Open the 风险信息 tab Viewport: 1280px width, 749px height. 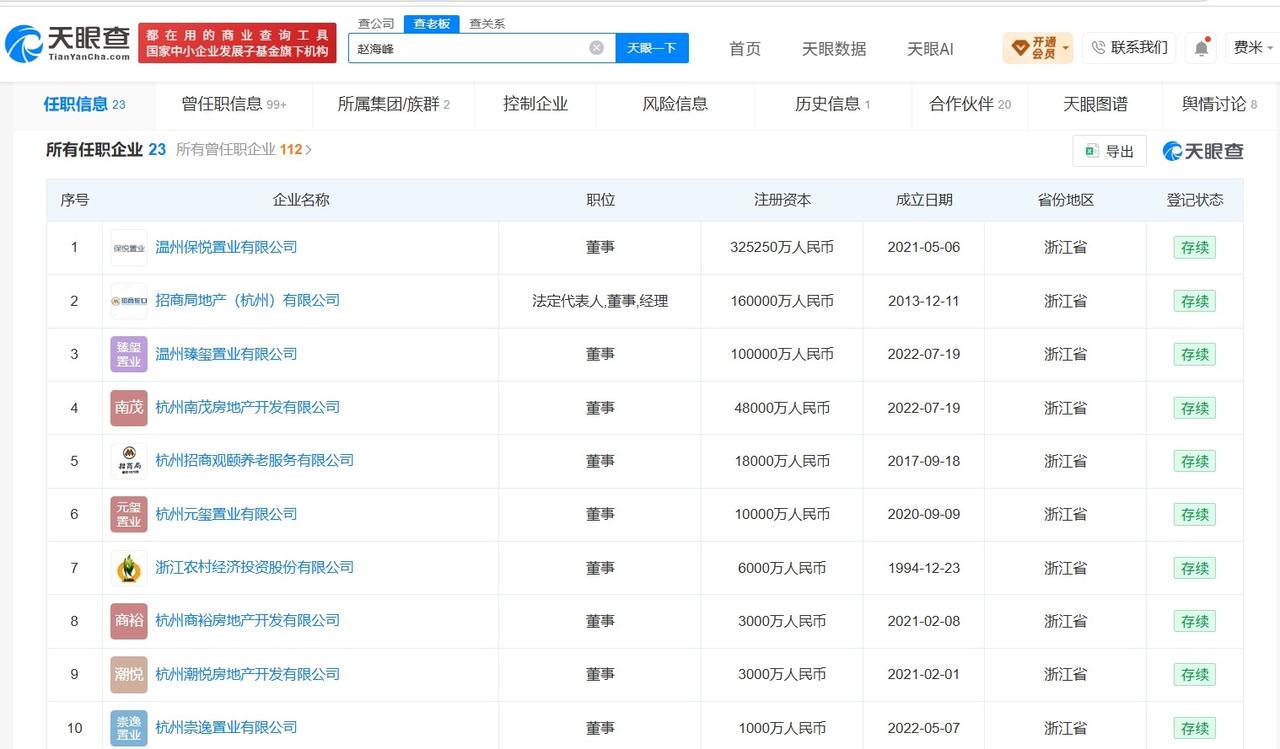click(x=675, y=104)
